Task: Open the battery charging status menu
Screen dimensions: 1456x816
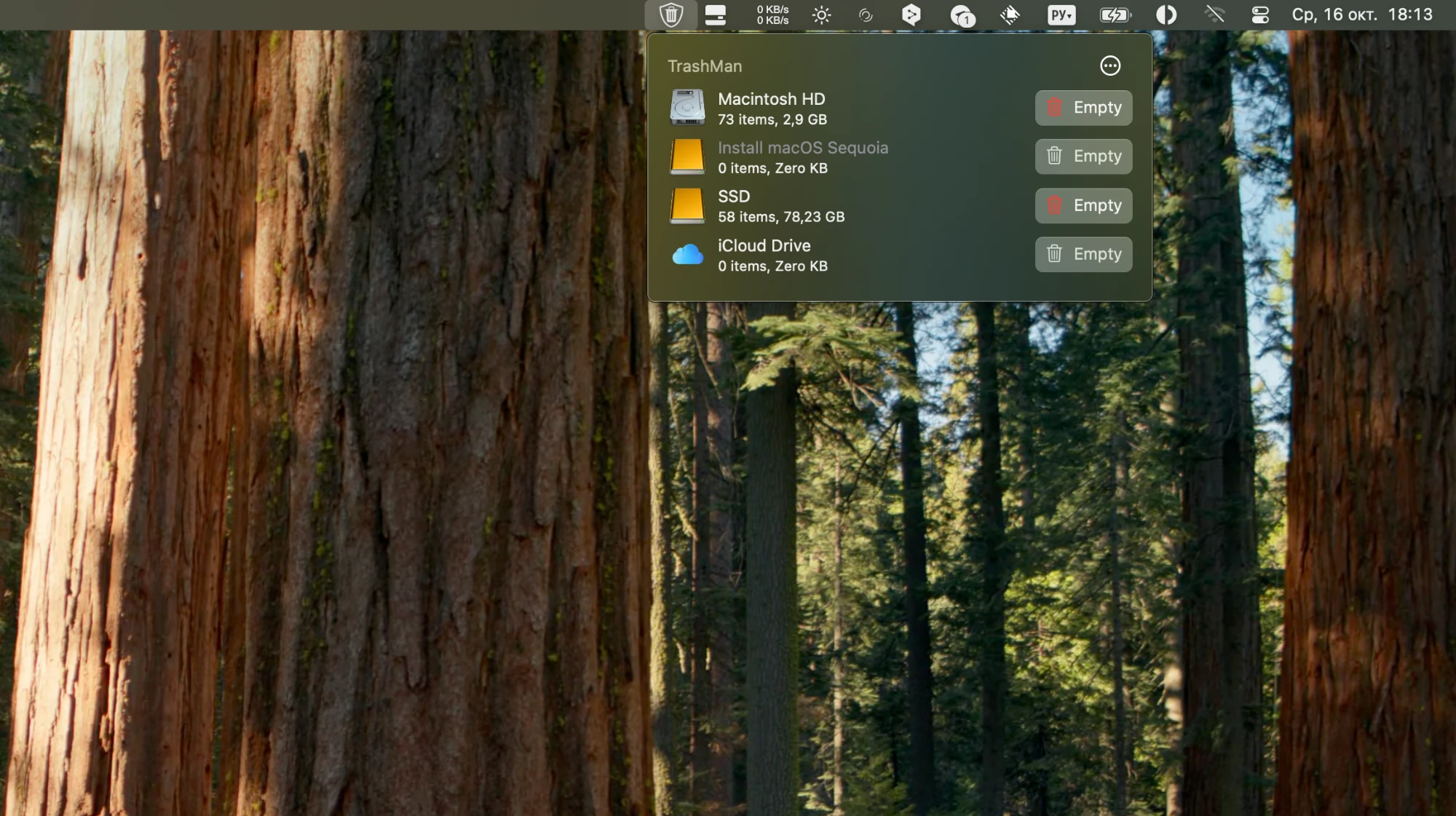Action: pos(1115,15)
